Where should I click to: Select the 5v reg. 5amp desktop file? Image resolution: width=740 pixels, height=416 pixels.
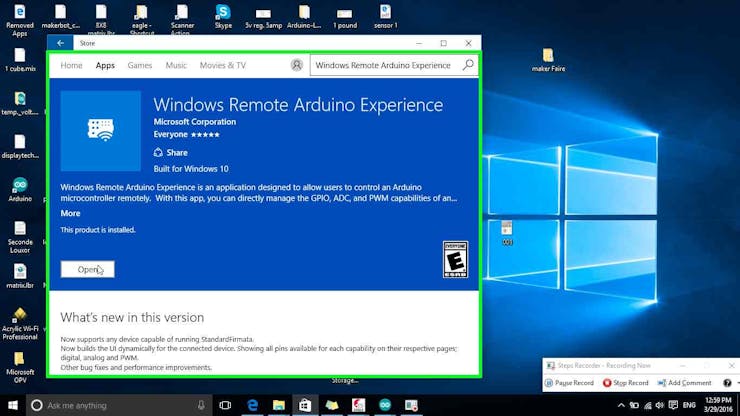[263, 17]
